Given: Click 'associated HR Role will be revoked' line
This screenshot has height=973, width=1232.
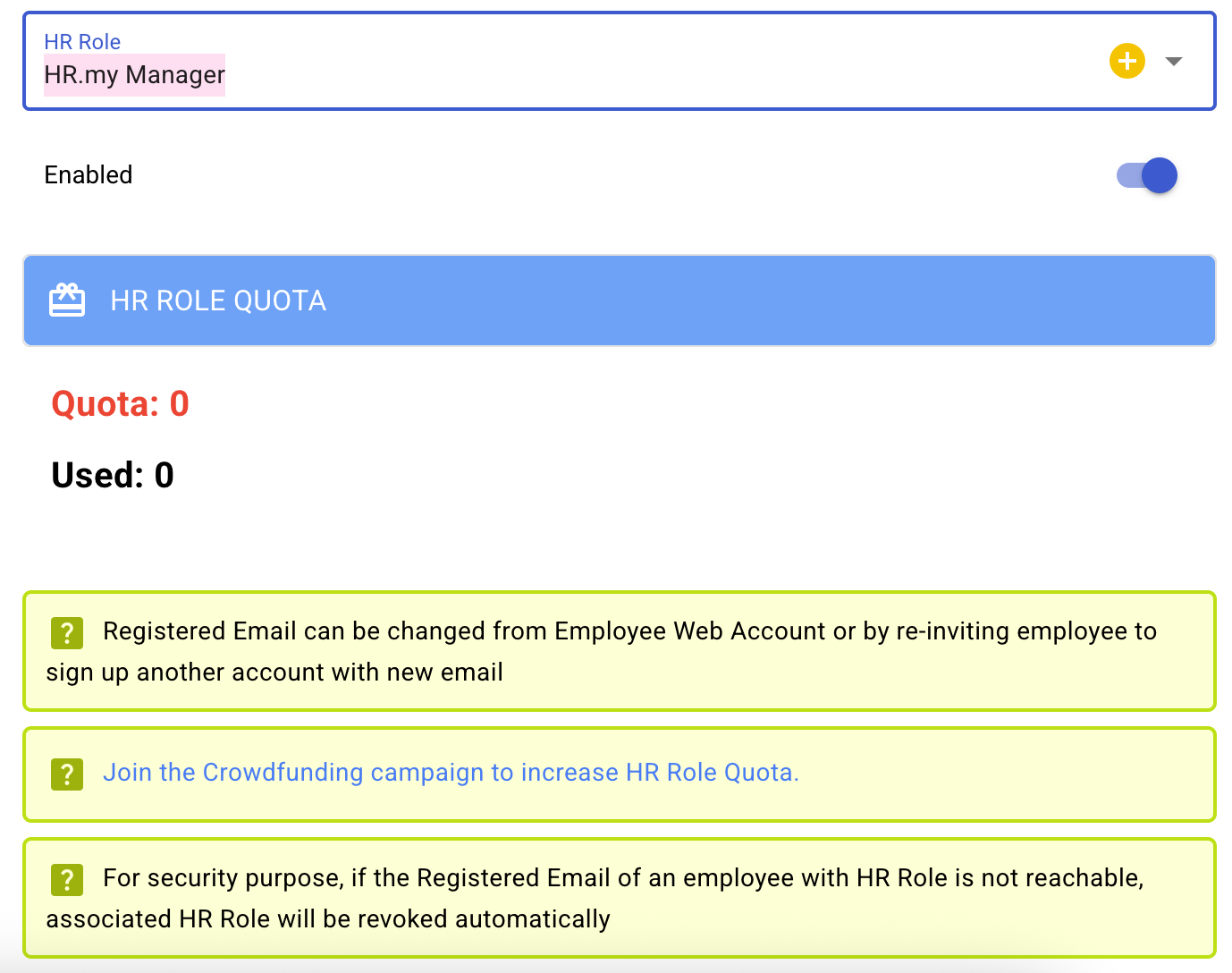Looking at the screenshot, I should (x=328, y=919).
